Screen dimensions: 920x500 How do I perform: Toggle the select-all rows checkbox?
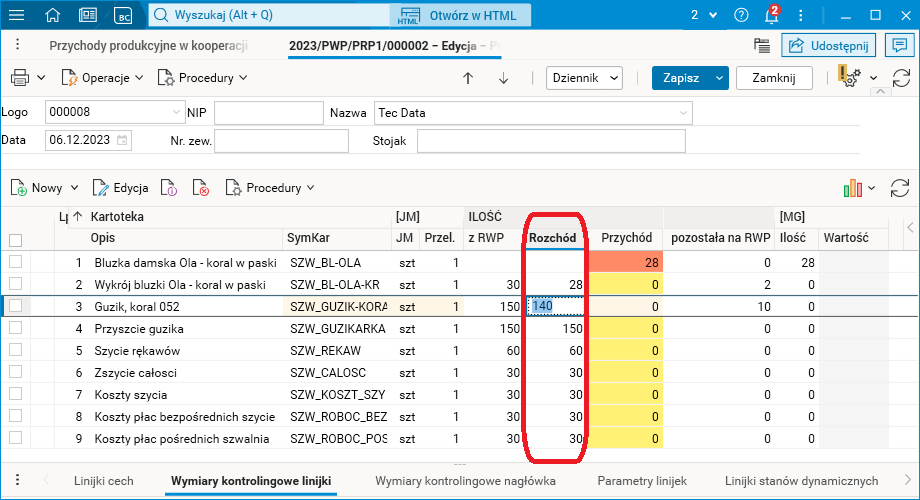pyautogui.click(x=16, y=240)
